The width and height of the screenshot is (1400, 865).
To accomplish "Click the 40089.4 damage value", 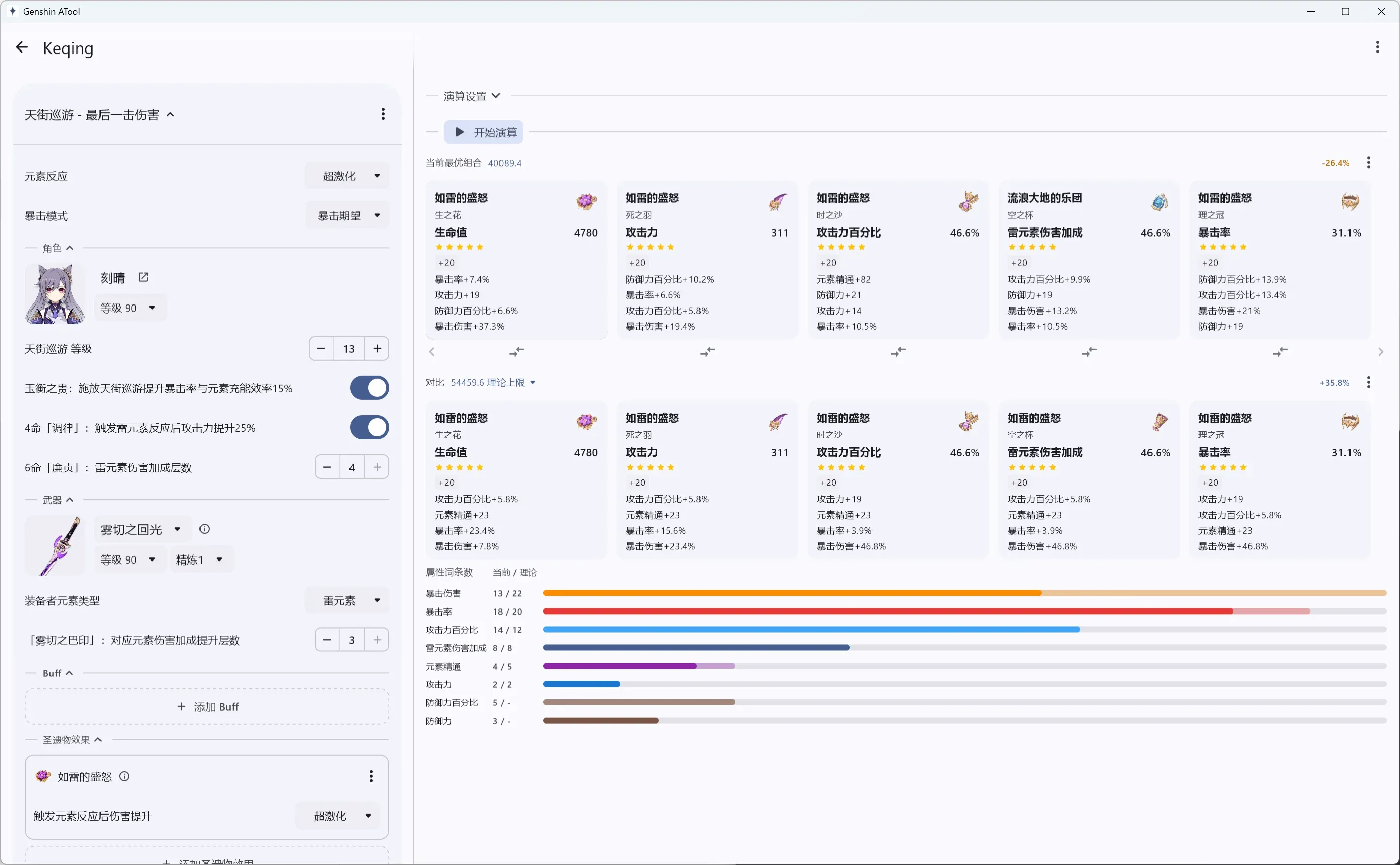I will tap(505, 163).
